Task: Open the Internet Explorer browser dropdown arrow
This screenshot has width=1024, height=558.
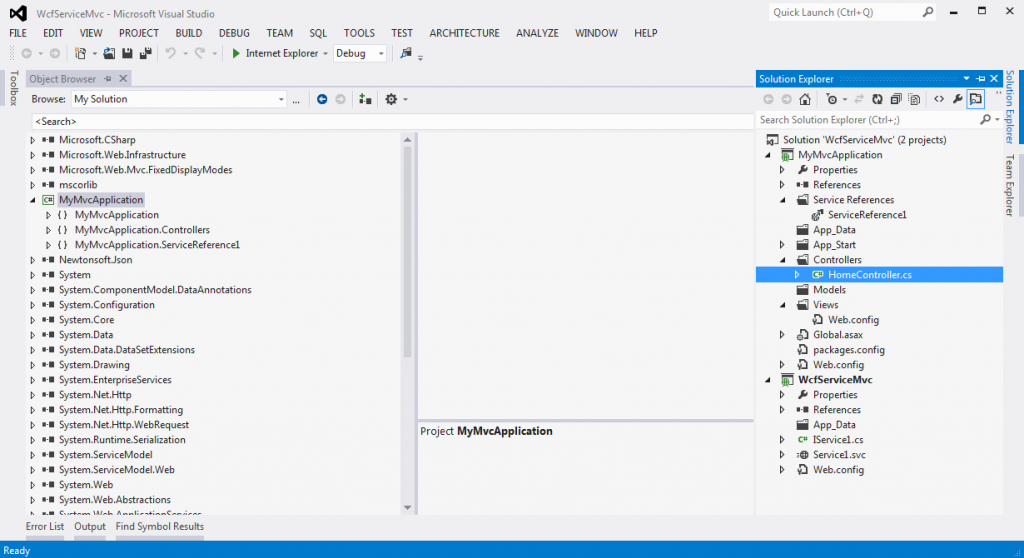Action: (x=325, y=54)
